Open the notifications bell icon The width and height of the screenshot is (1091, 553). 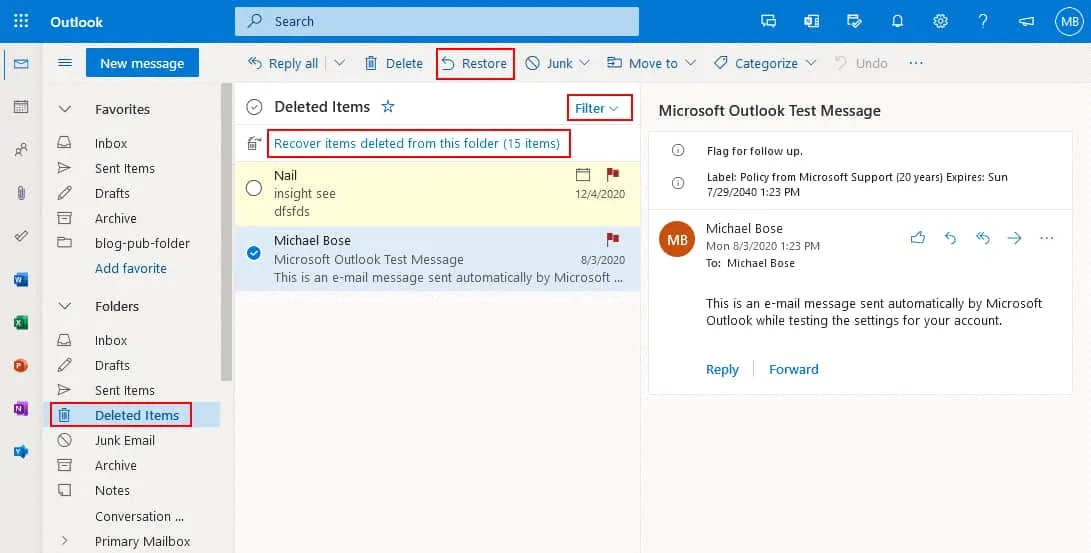point(897,21)
